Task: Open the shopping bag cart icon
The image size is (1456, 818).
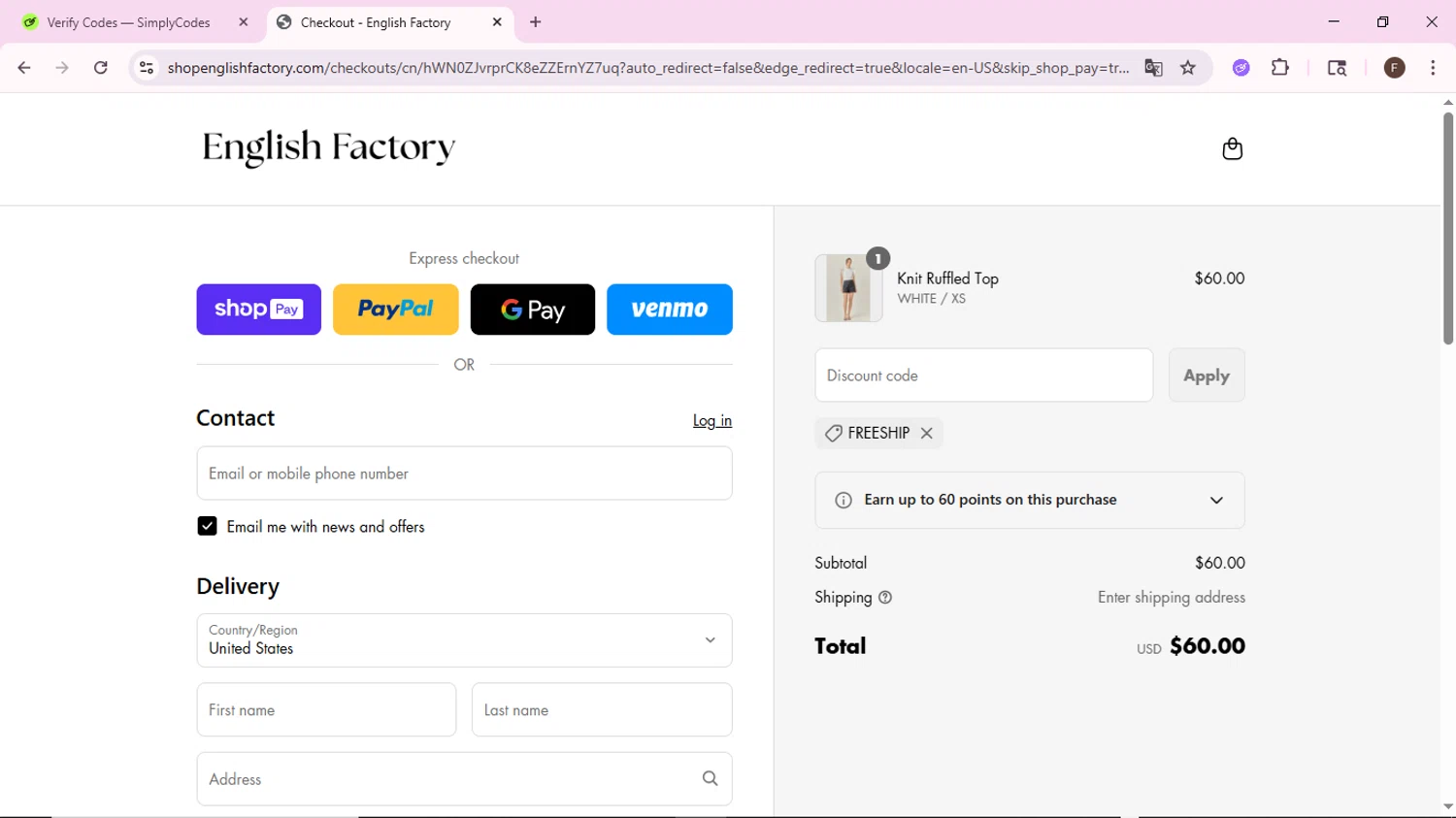Action: [1232, 148]
